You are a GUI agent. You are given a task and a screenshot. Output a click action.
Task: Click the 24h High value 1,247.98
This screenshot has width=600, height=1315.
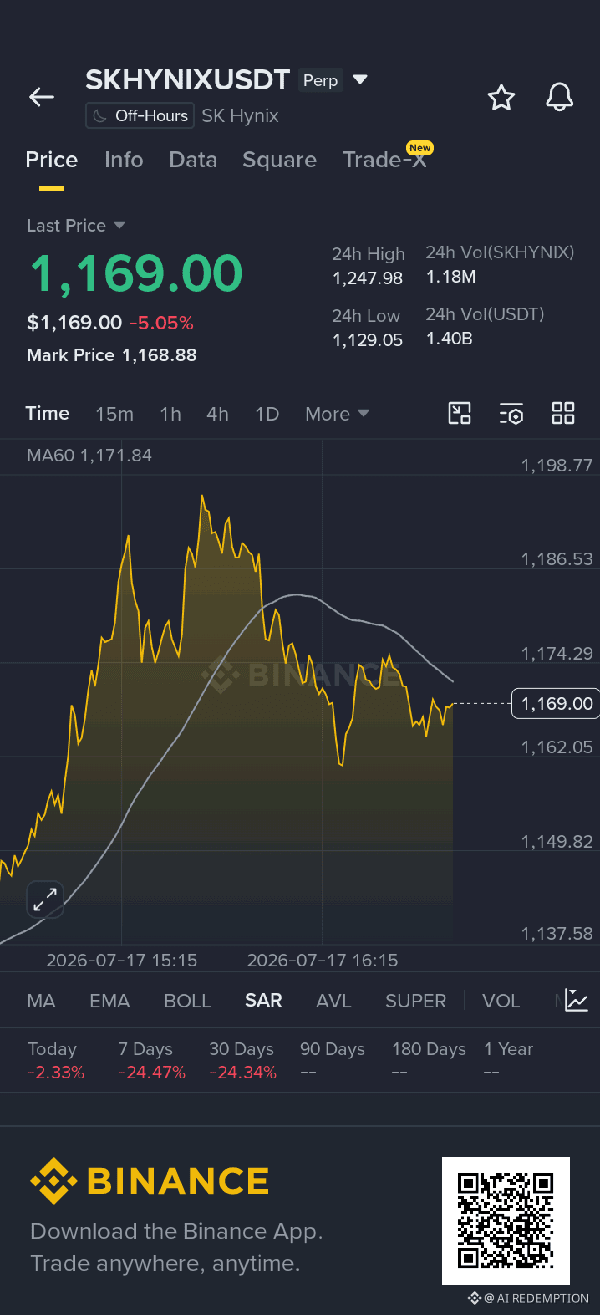click(x=367, y=278)
